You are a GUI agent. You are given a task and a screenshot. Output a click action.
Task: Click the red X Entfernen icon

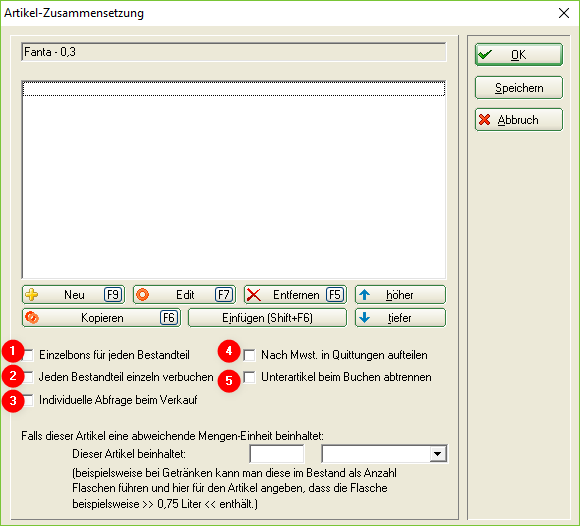tap(254, 295)
